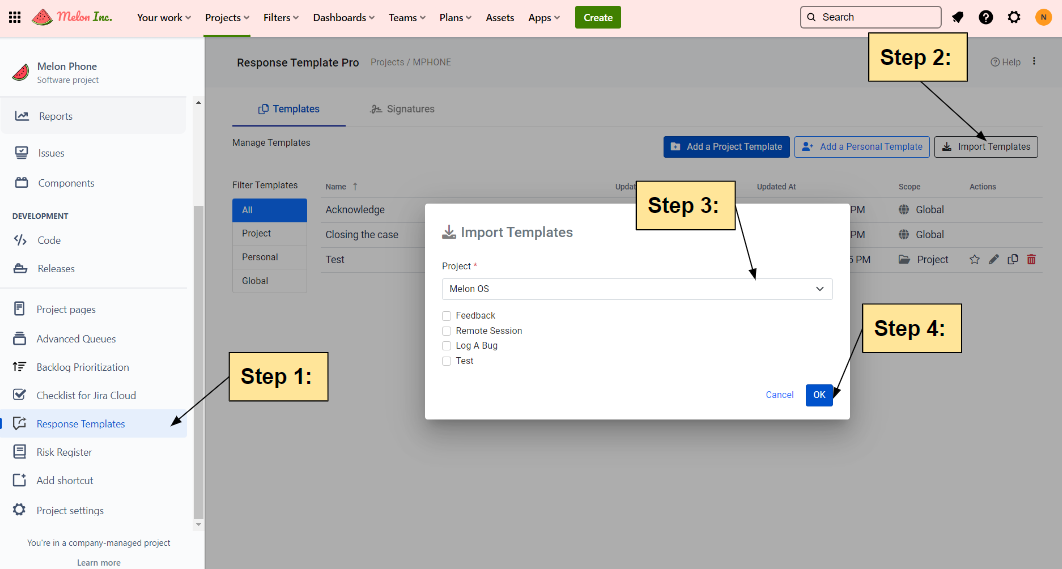
Task: Expand the Dashboards dropdown in navbar
Action: tap(343, 17)
